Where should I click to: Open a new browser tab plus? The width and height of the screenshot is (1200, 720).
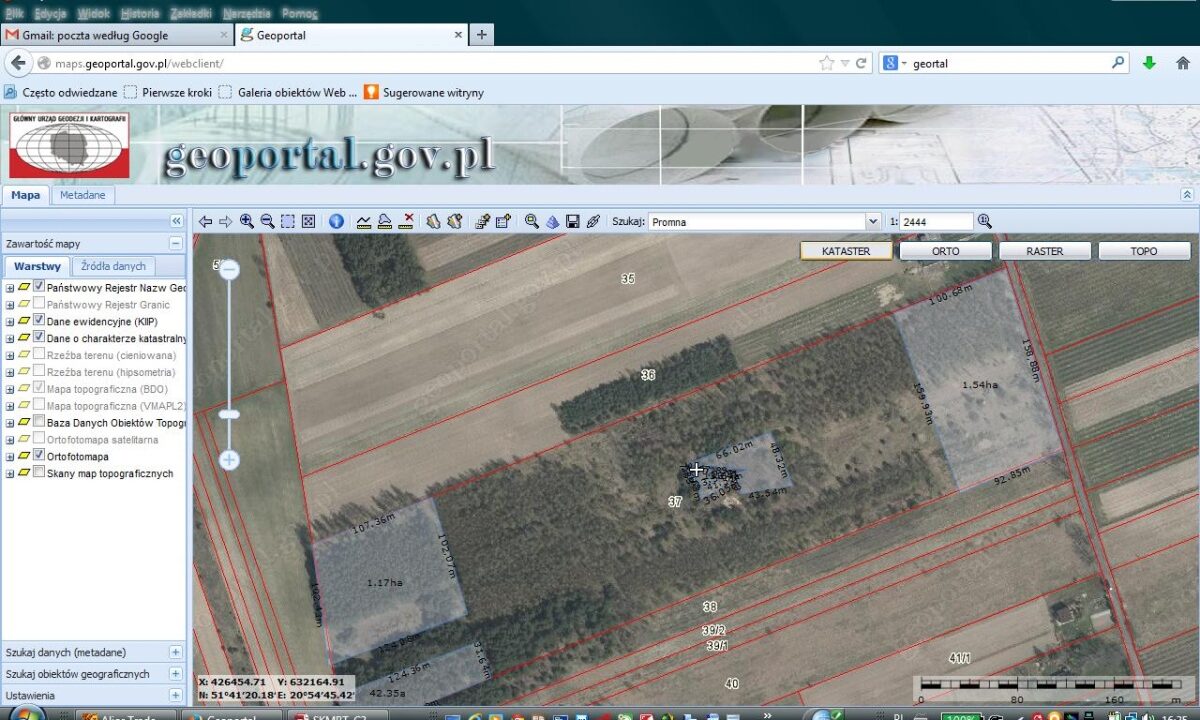482,35
